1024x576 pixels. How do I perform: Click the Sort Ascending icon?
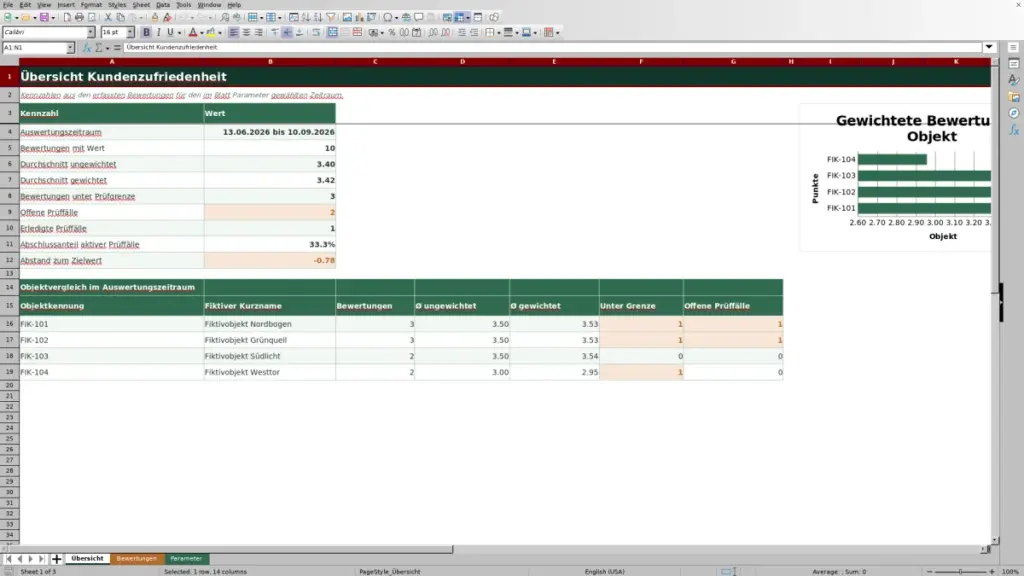pos(306,18)
